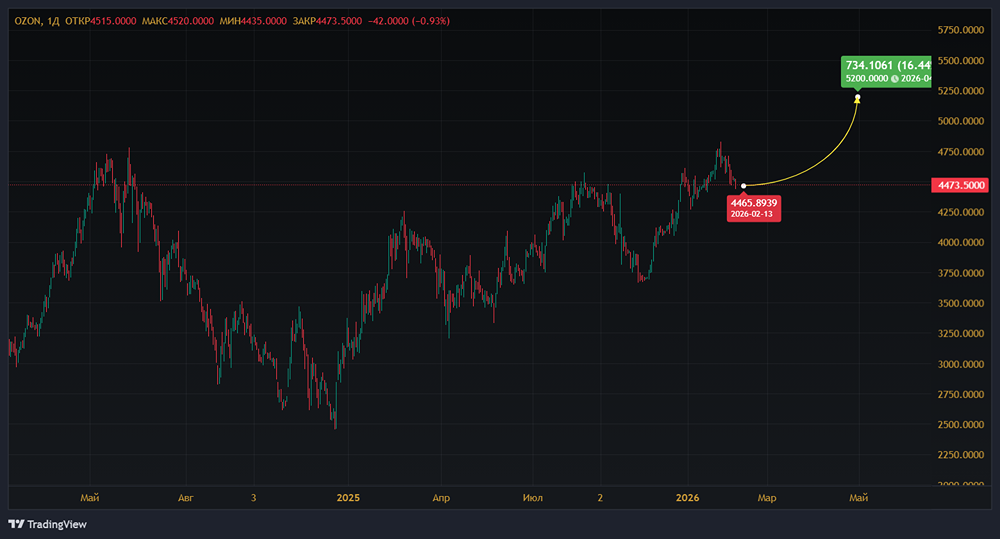Viewport: 1000px width, 539px height.
Task: Click the МИН 4435.0000 low value
Action: tap(253, 21)
